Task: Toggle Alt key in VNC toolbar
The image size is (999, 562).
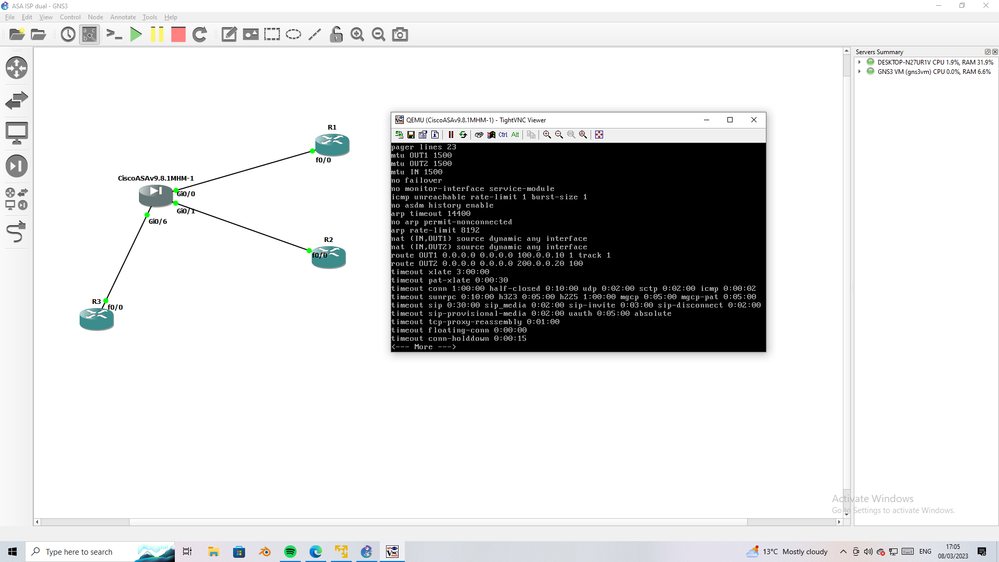Action: pyautogui.click(x=515, y=134)
